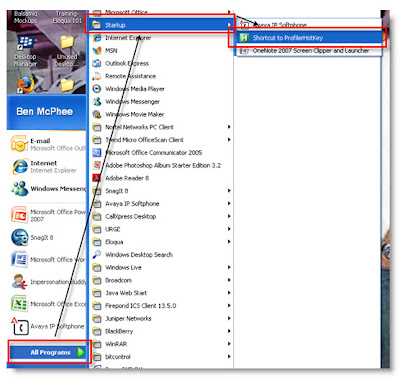Open the Windows Media Player icon
The image size is (400, 378).
[x=97, y=89]
